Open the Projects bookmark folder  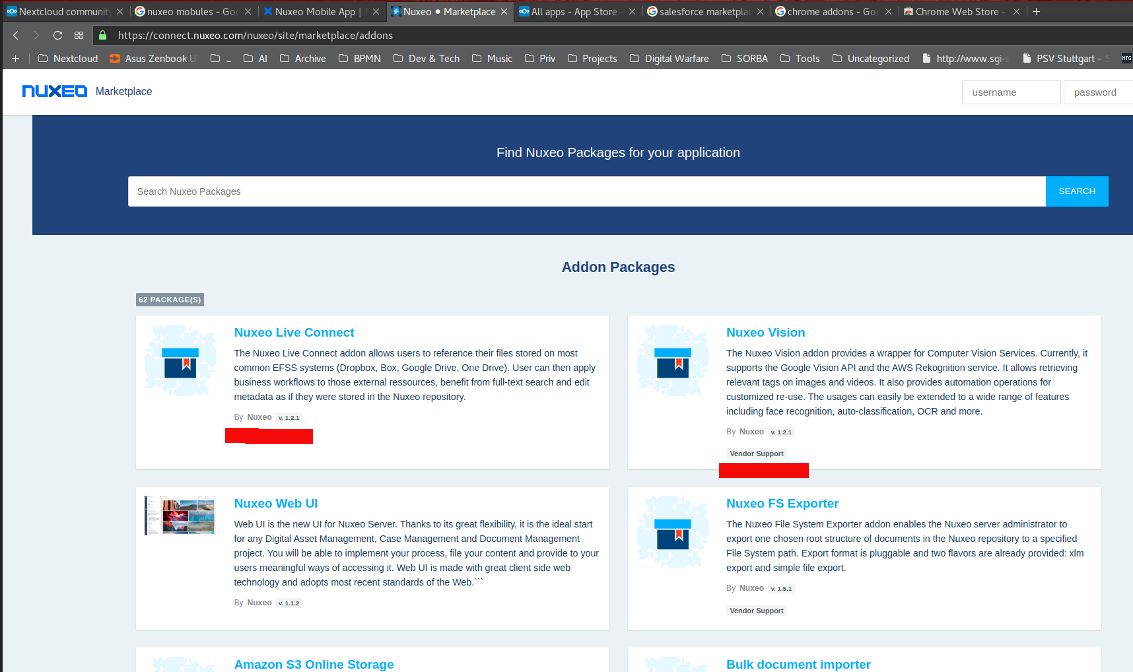tap(592, 59)
